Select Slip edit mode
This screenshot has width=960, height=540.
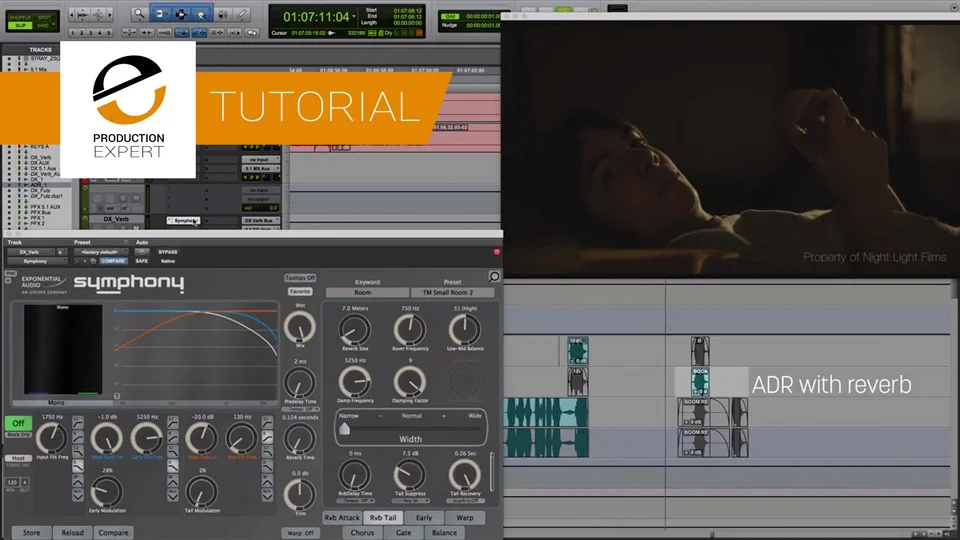pyautogui.click(x=21, y=25)
